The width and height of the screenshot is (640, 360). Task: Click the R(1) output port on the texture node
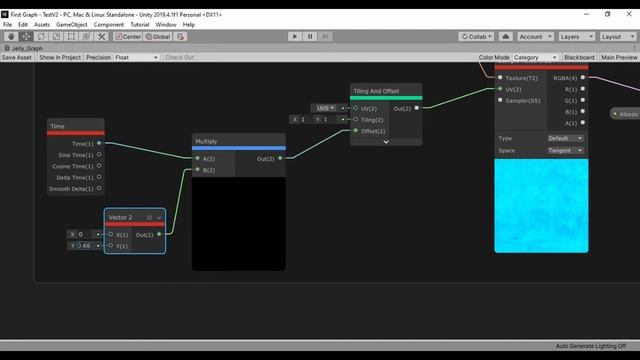[582, 89]
